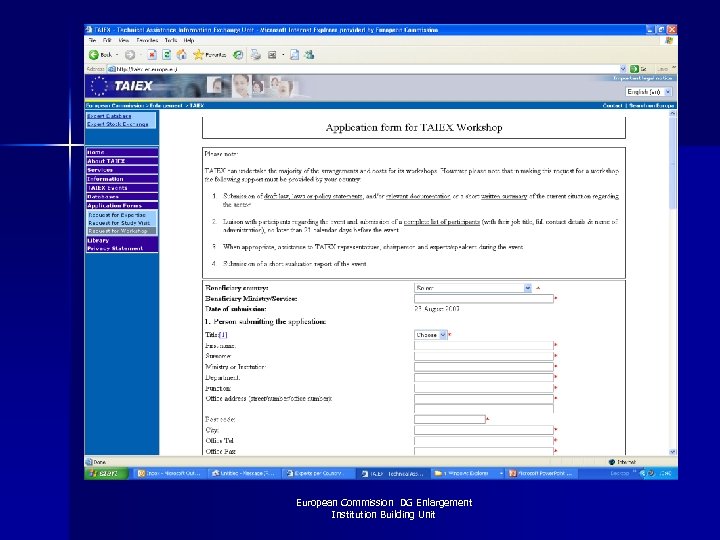This screenshot has height=540, width=720.
Task: Stop page loading with red X
Action: point(152,55)
